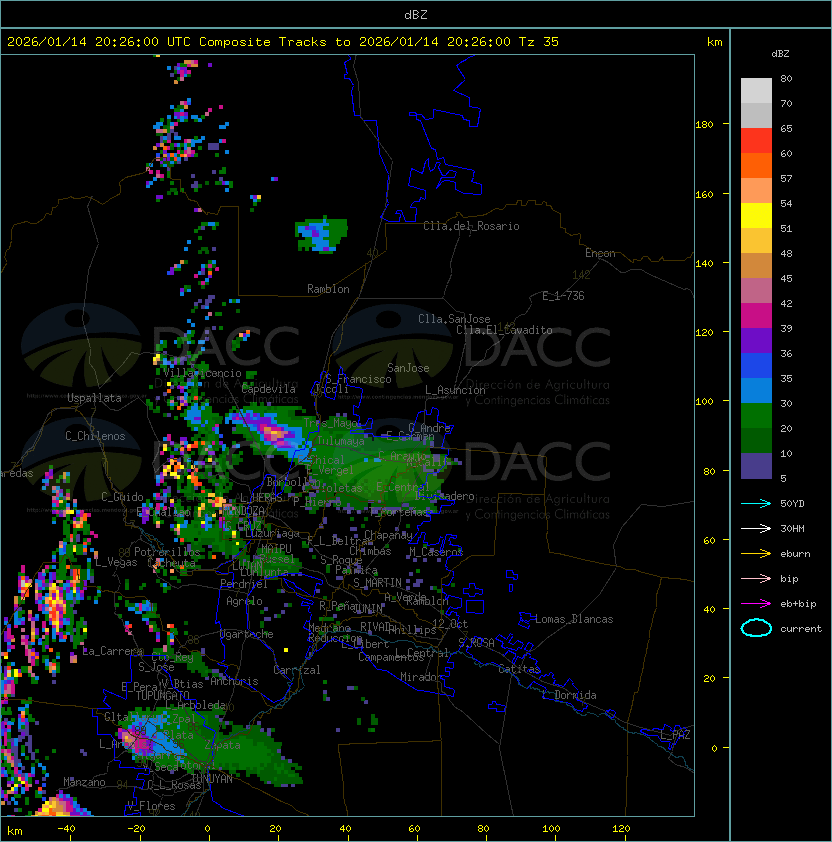832x842 pixels.
Task: Click the 'M_Caseros' map label
Action: pos(436,552)
